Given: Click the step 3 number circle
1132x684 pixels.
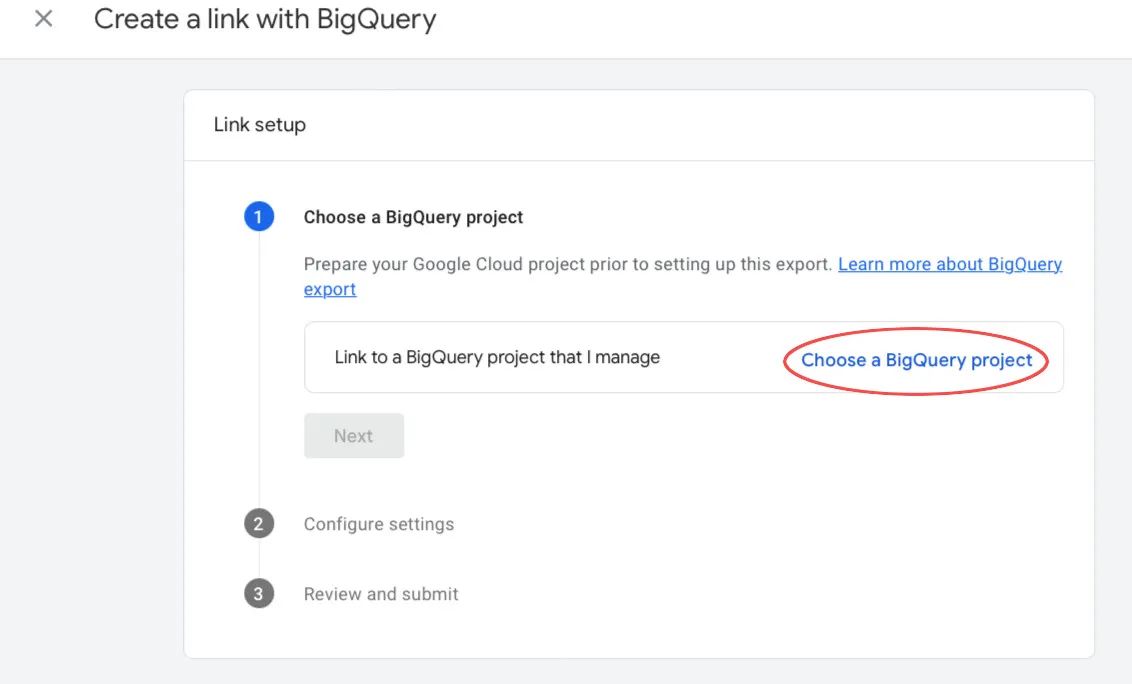Looking at the screenshot, I should (x=259, y=594).
